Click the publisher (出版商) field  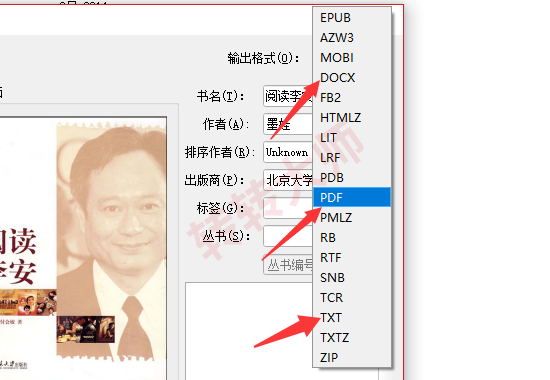(x=288, y=180)
